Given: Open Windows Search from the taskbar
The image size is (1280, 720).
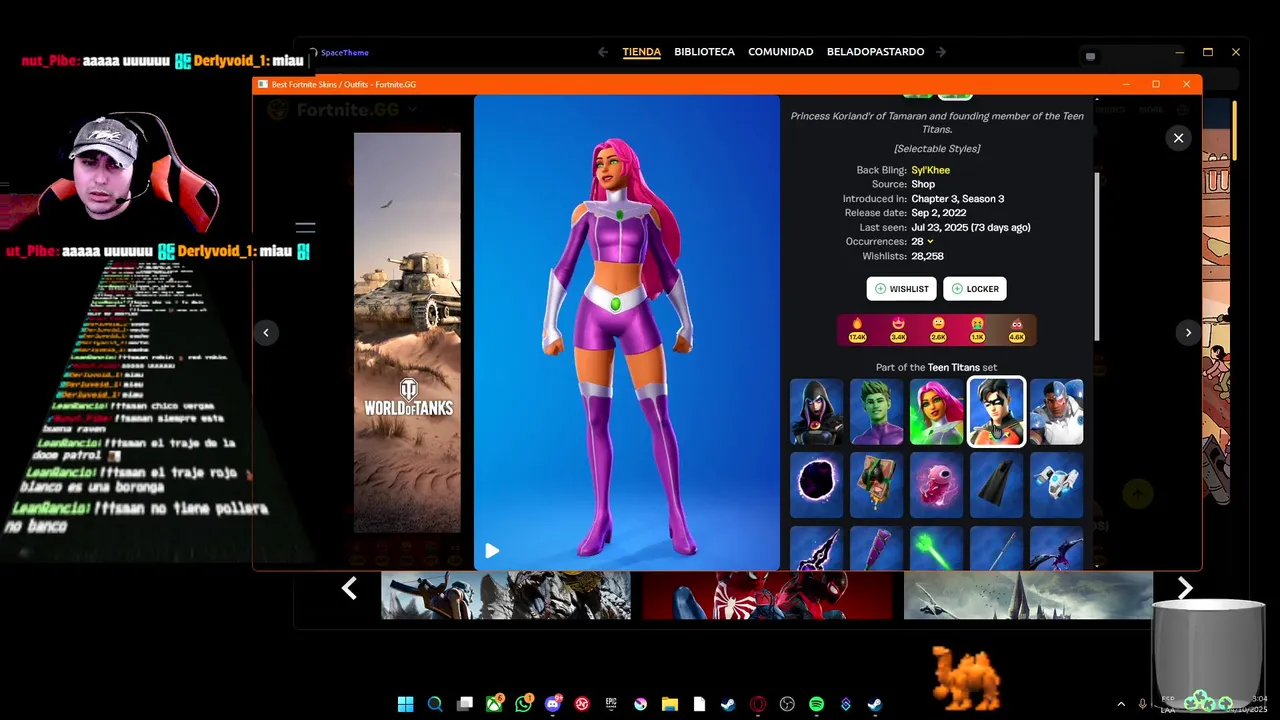Looking at the screenshot, I should pyautogui.click(x=435, y=704).
